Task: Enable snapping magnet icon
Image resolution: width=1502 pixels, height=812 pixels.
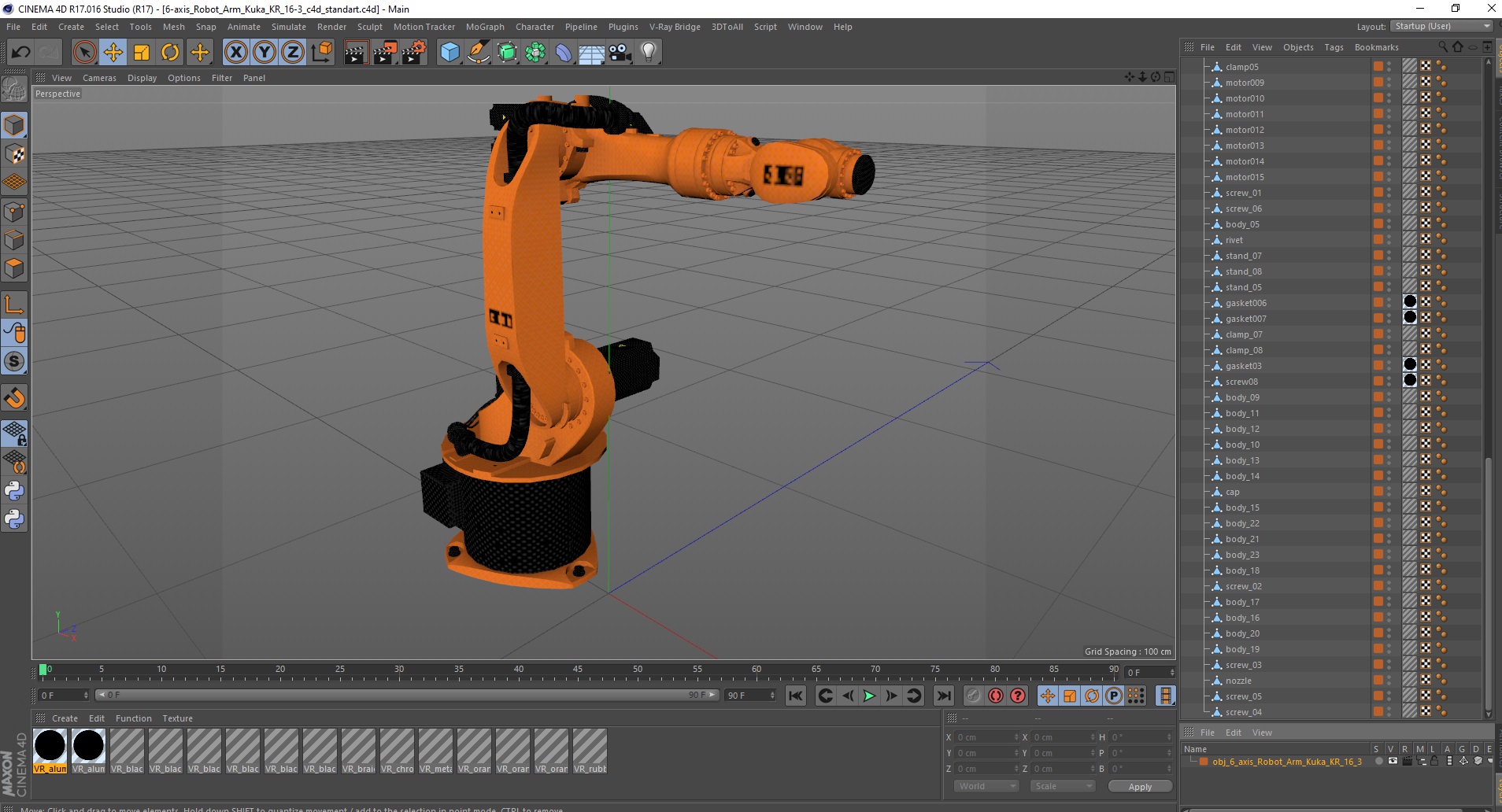Action: tap(14, 398)
